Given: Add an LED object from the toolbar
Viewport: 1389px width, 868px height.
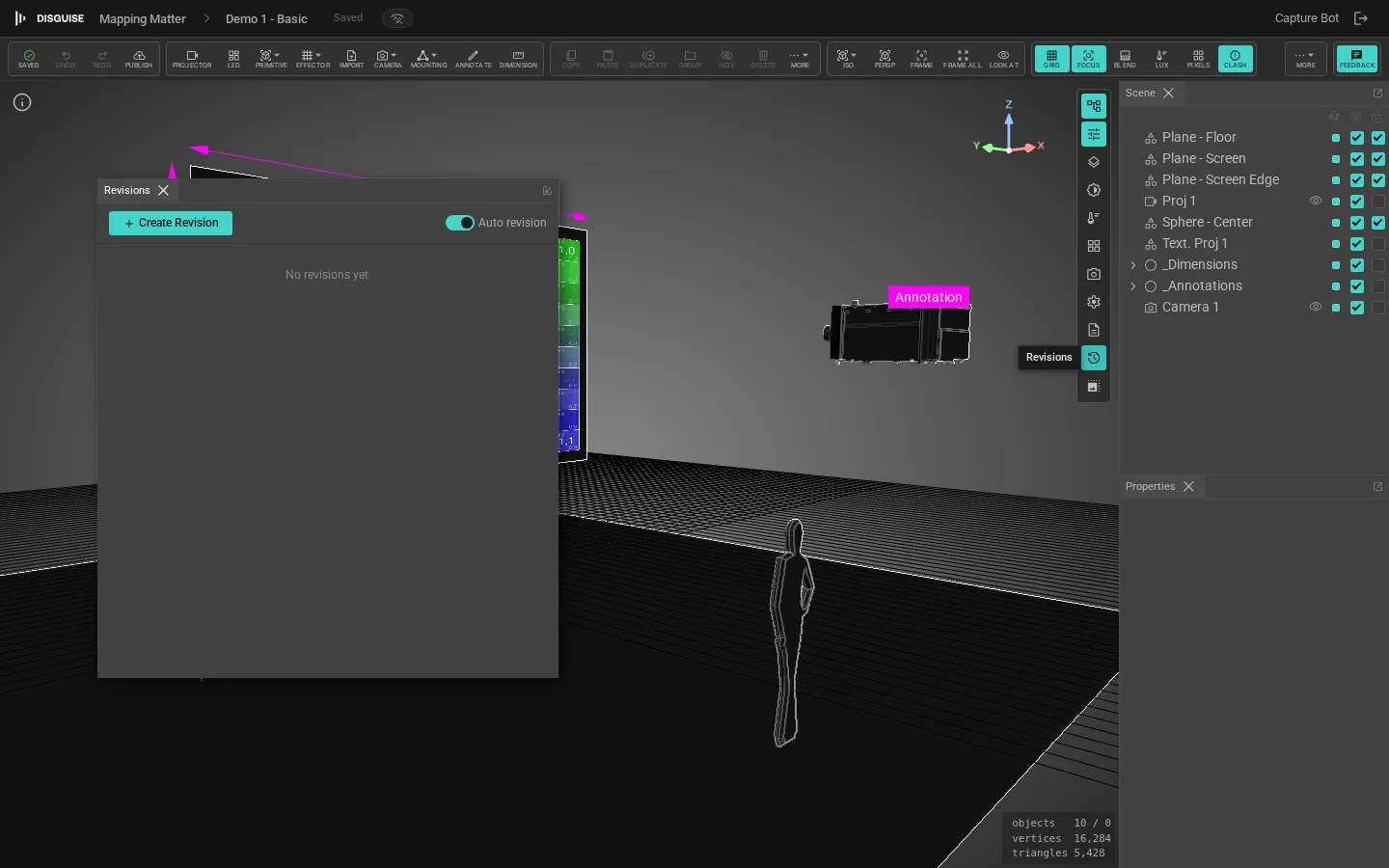Looking at the screenshot, I should tap(233, 59).
